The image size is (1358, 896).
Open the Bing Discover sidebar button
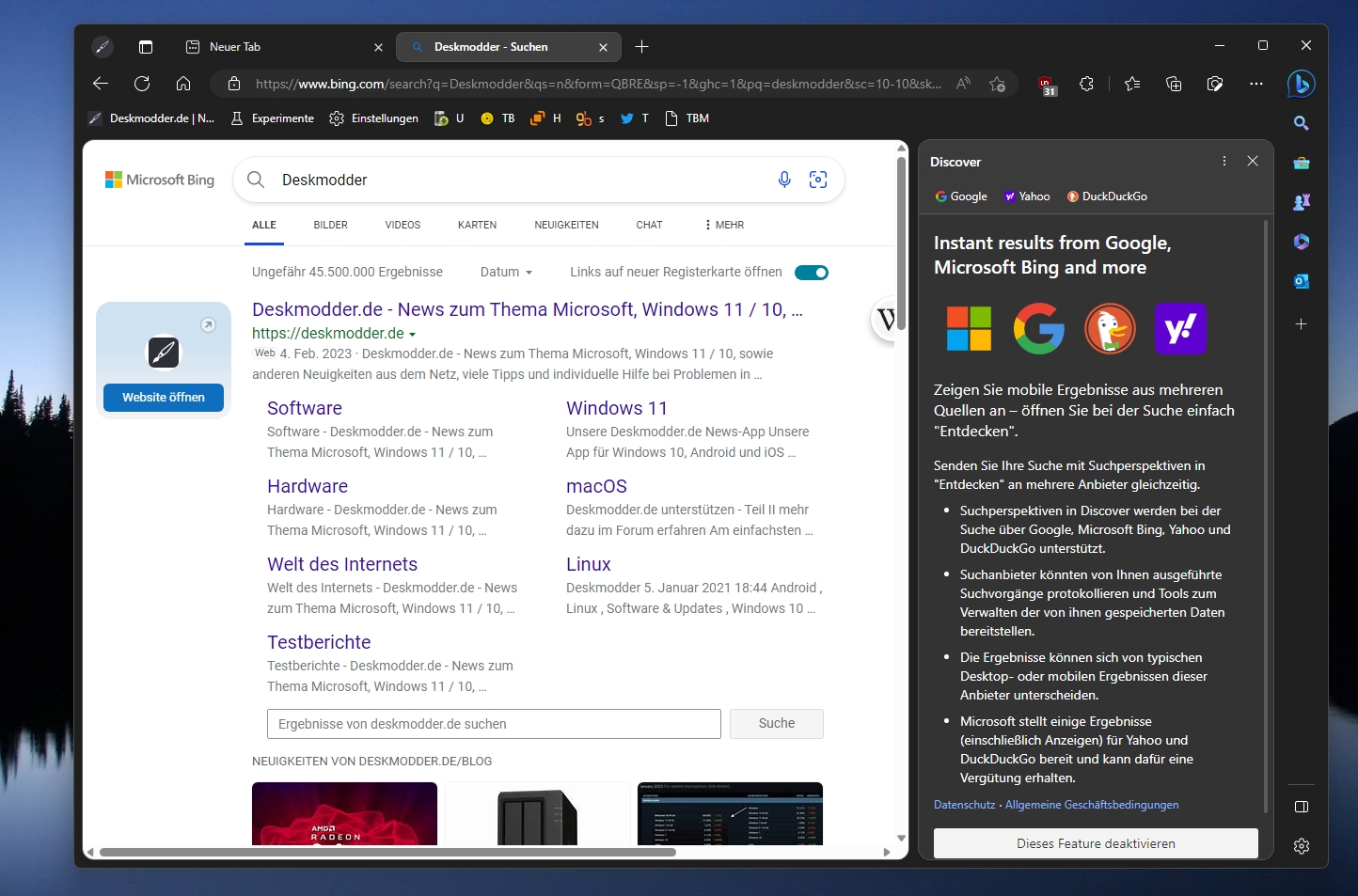pos(1301,84)
